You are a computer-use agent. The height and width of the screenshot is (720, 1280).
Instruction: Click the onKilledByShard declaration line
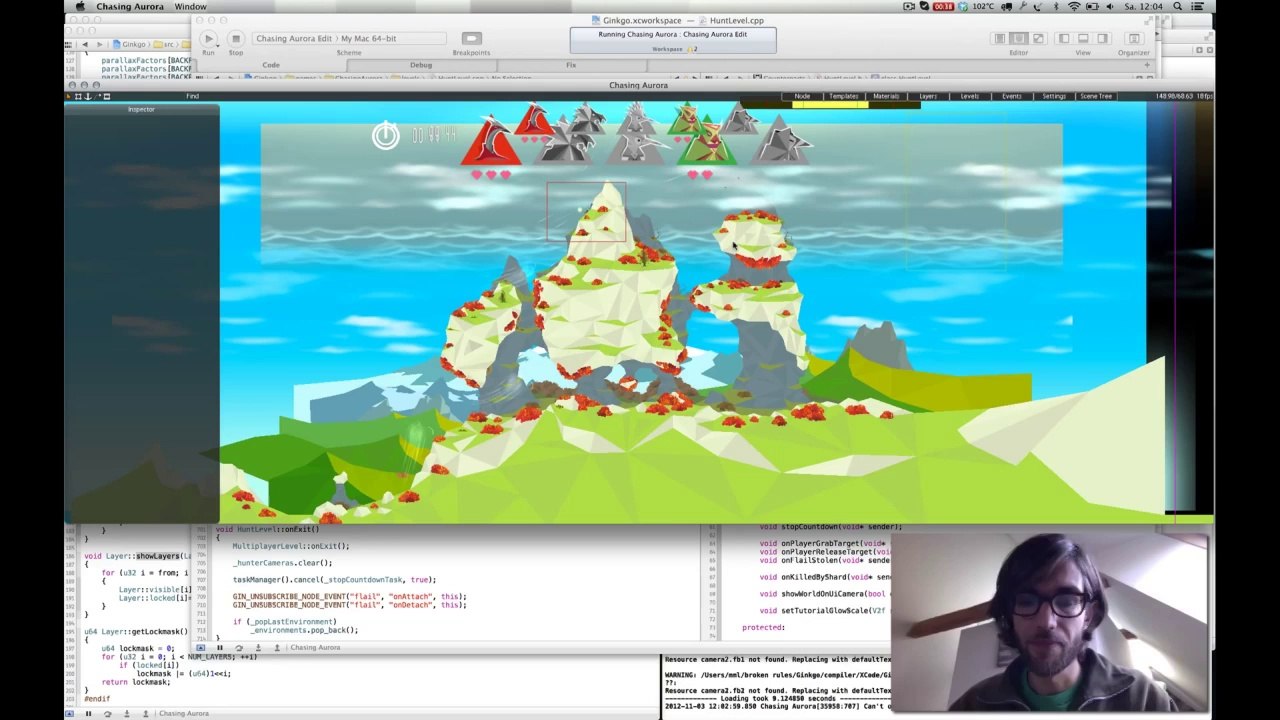click(825, 577)
